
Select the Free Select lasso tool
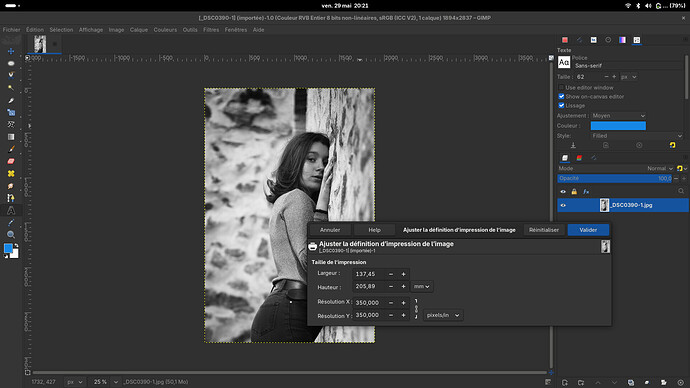(x=11, y=75)
